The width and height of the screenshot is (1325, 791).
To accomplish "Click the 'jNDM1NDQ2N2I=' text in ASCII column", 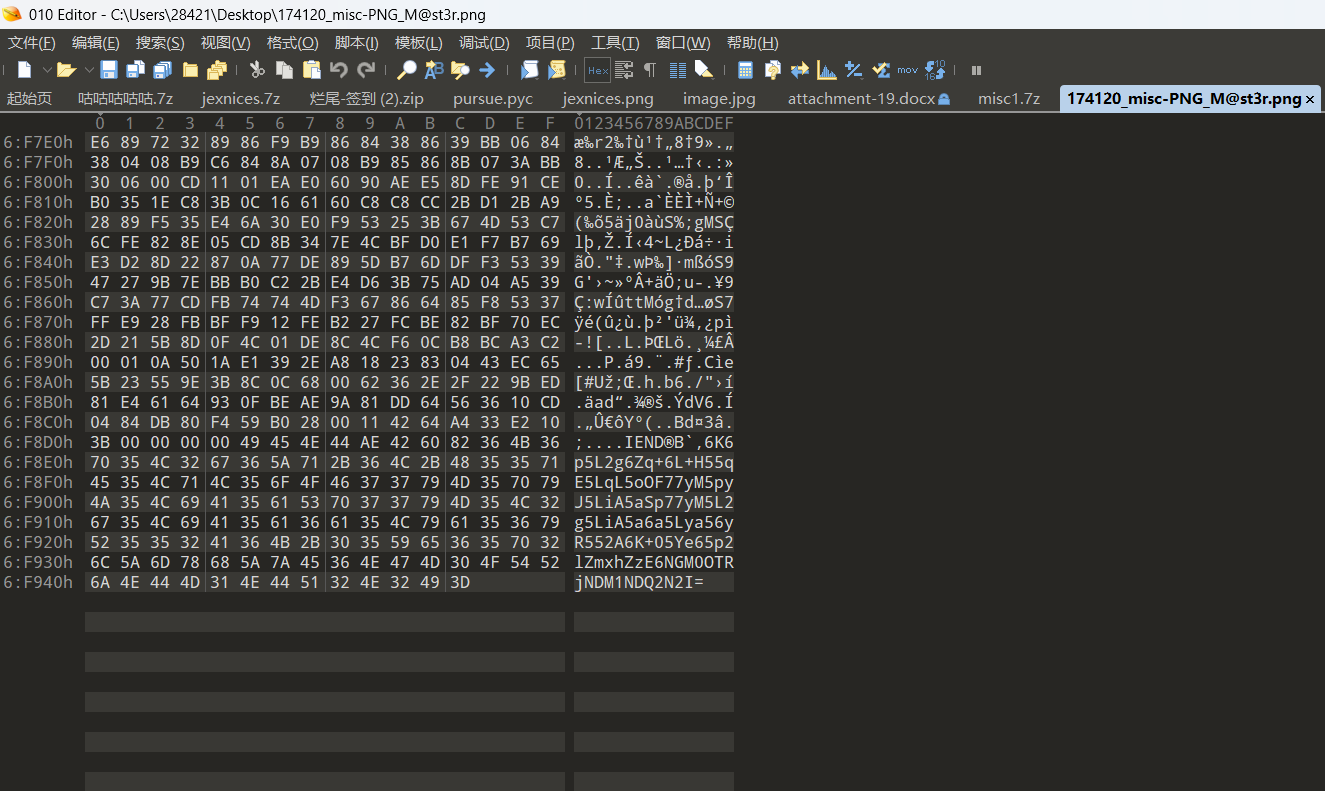I will (x=639, y=582).
